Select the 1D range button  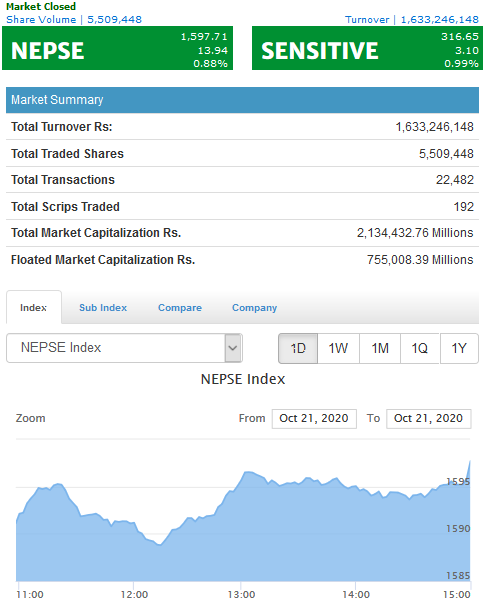pyautogui.click(x=298, y=348)
